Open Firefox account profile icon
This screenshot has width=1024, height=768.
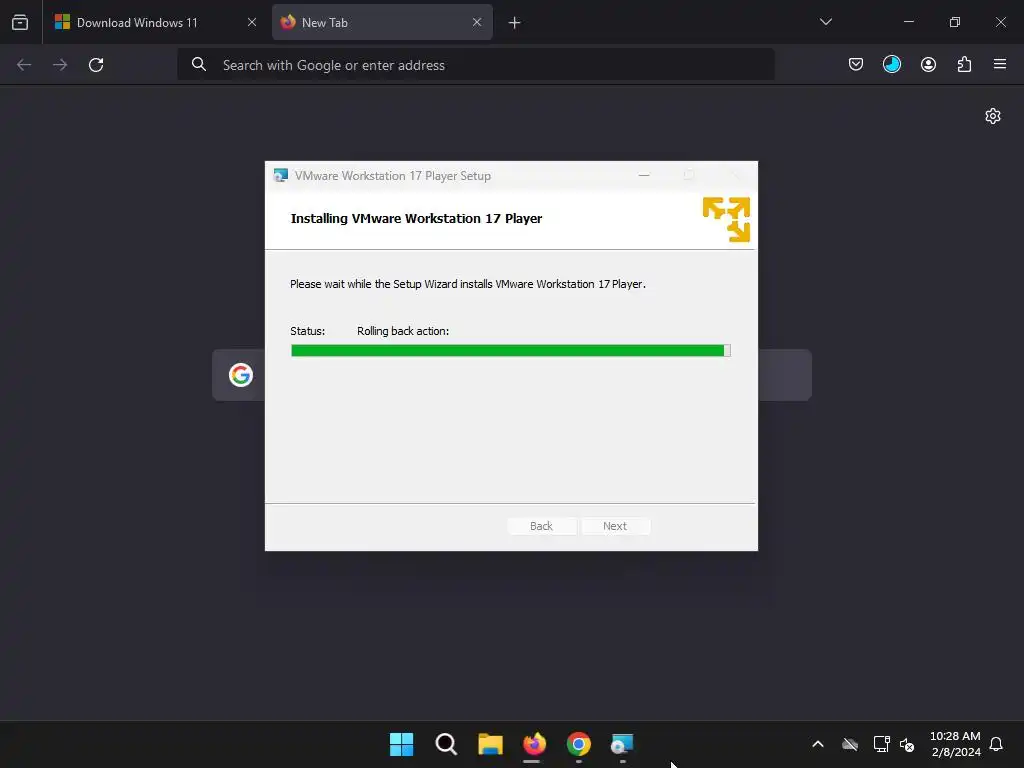928,64
